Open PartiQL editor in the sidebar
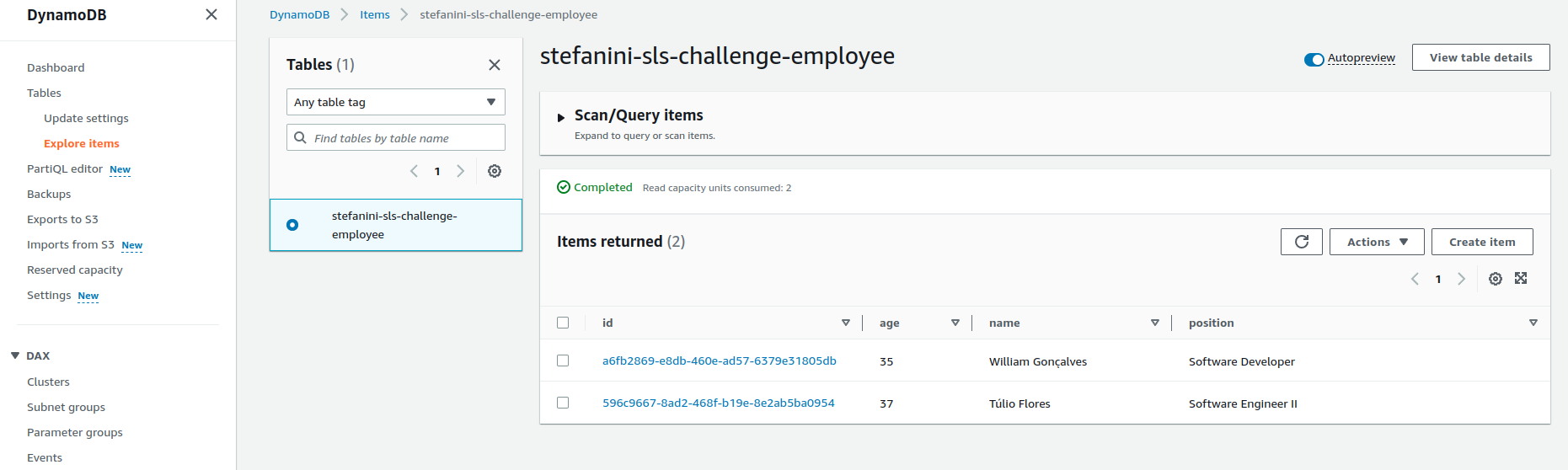 click(x=65, y=168)
